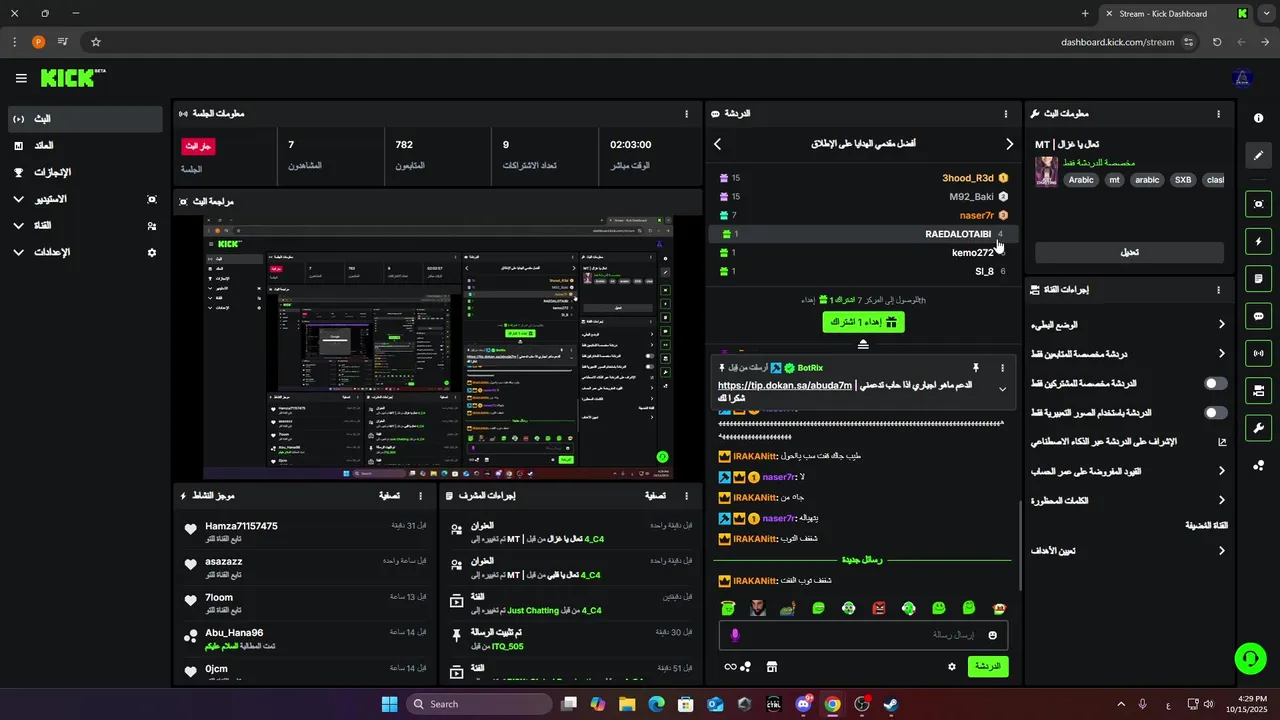
Task: Expand the set goals row
Action: pos(1128,550)
